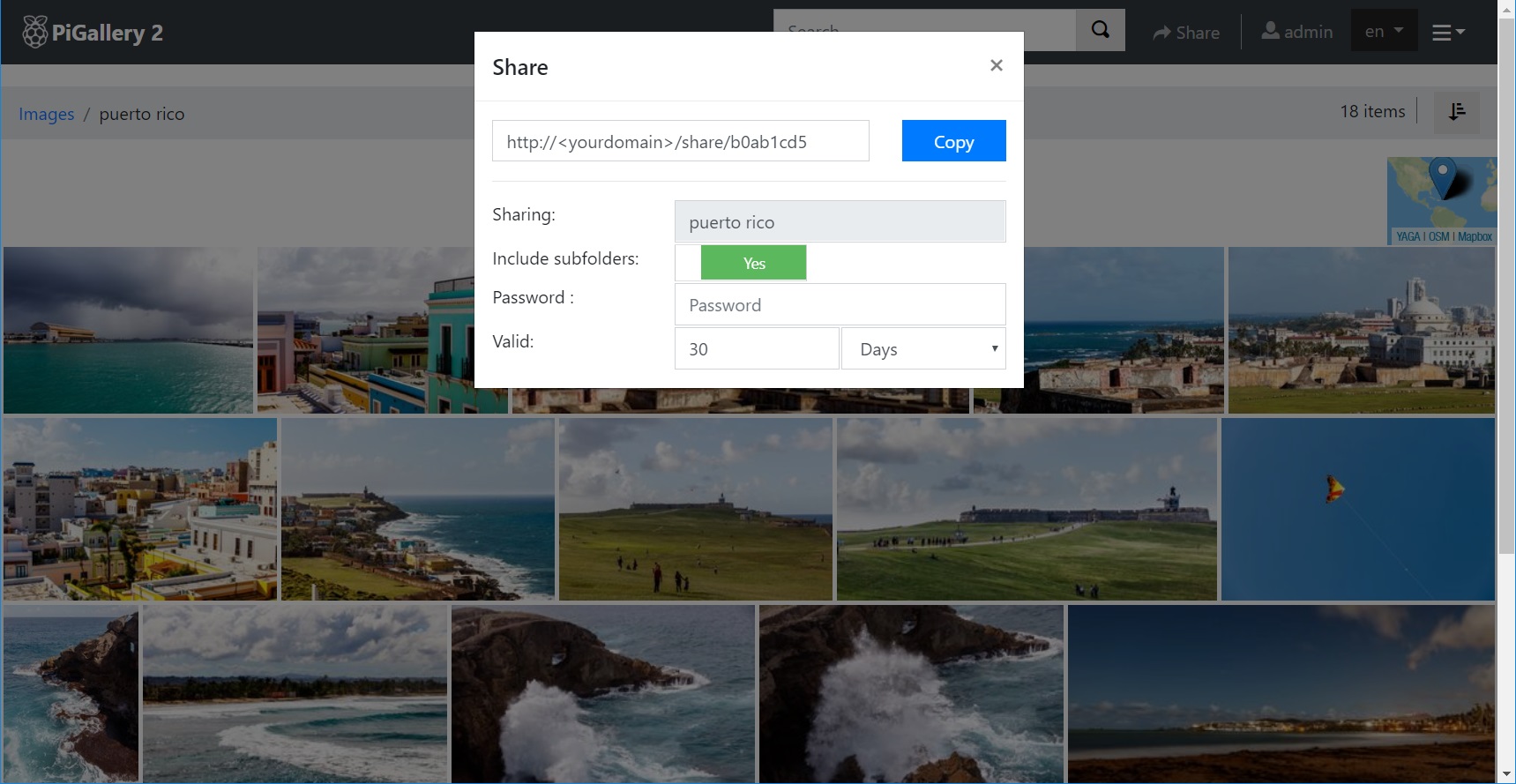Open the en language dropdown

point(1383,32)
